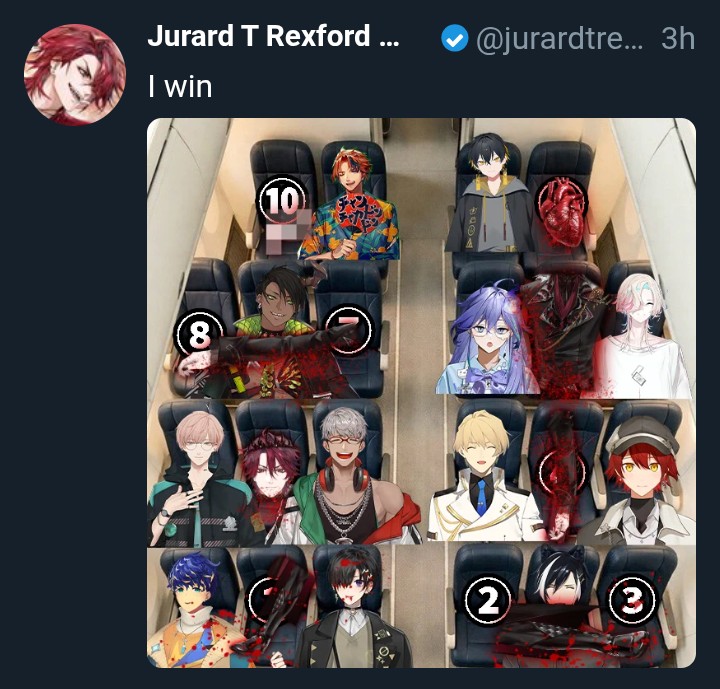
Task: Select the "I win" tweet text
Action: [180, 86]
